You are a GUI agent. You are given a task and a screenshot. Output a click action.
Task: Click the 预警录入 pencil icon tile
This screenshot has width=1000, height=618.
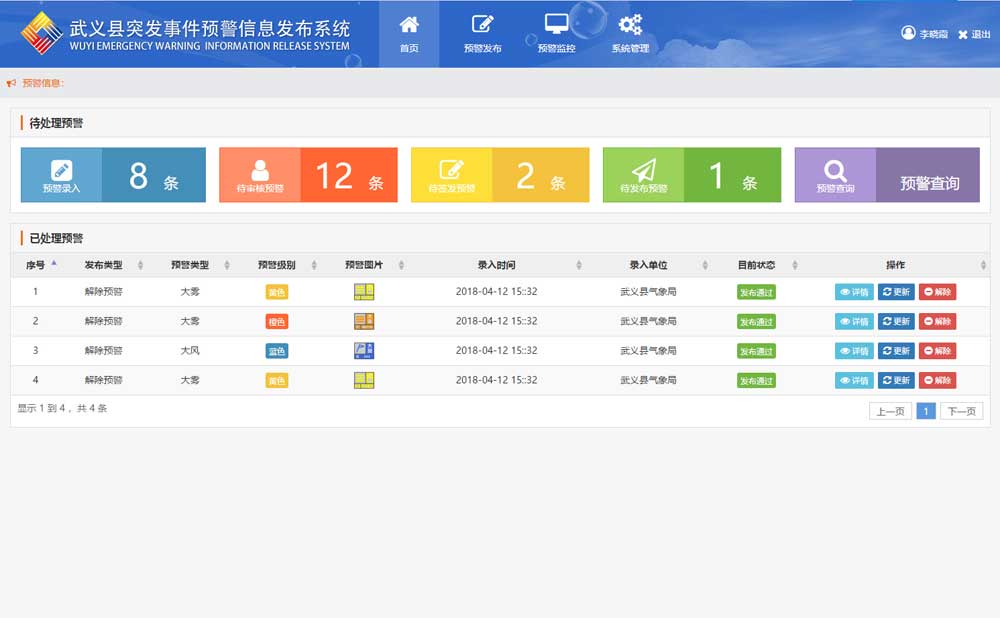pyautogui.click(x=61, y=175)
